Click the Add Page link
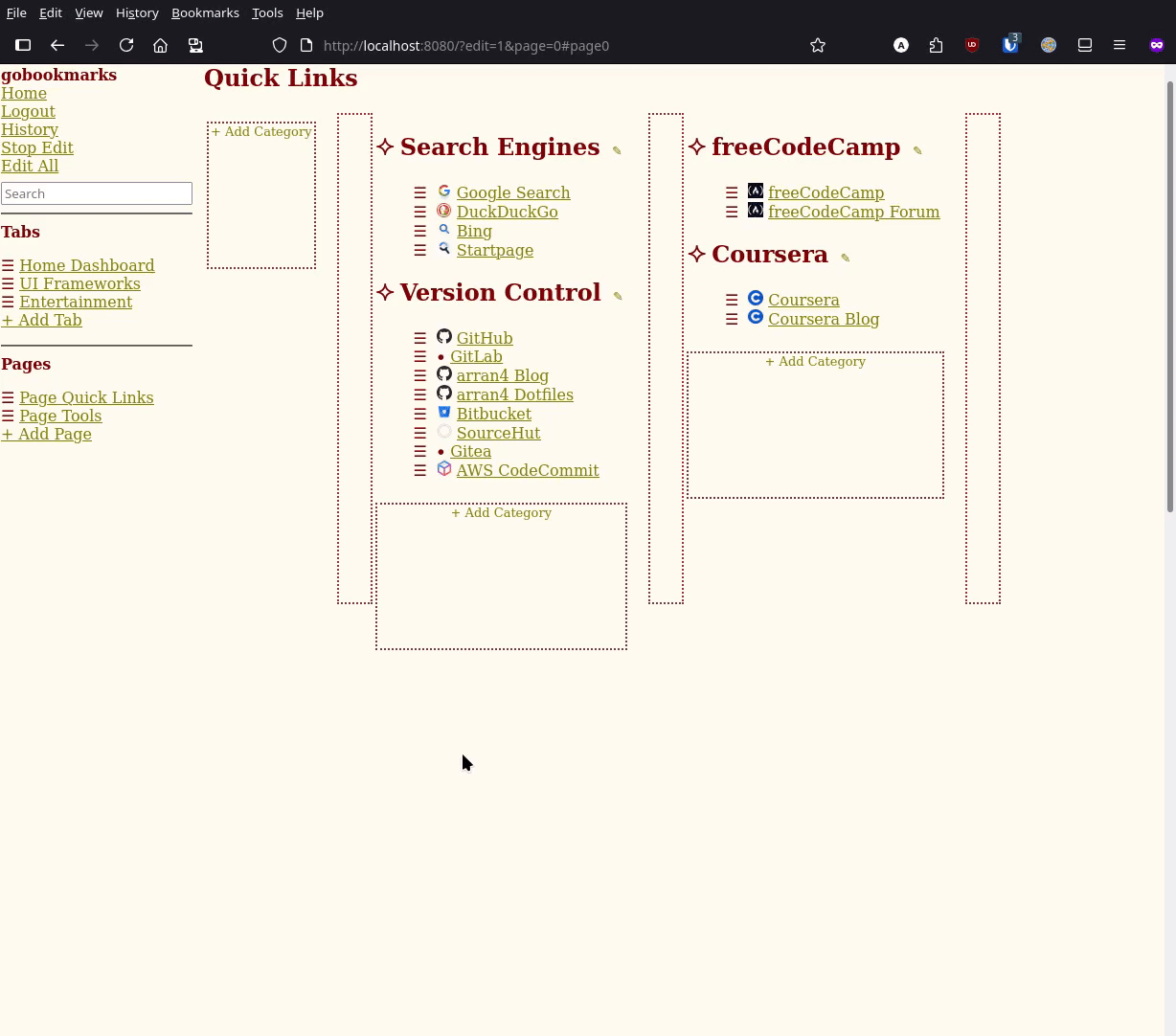This screenshot has width=1176, height=1036. point(46,434)
